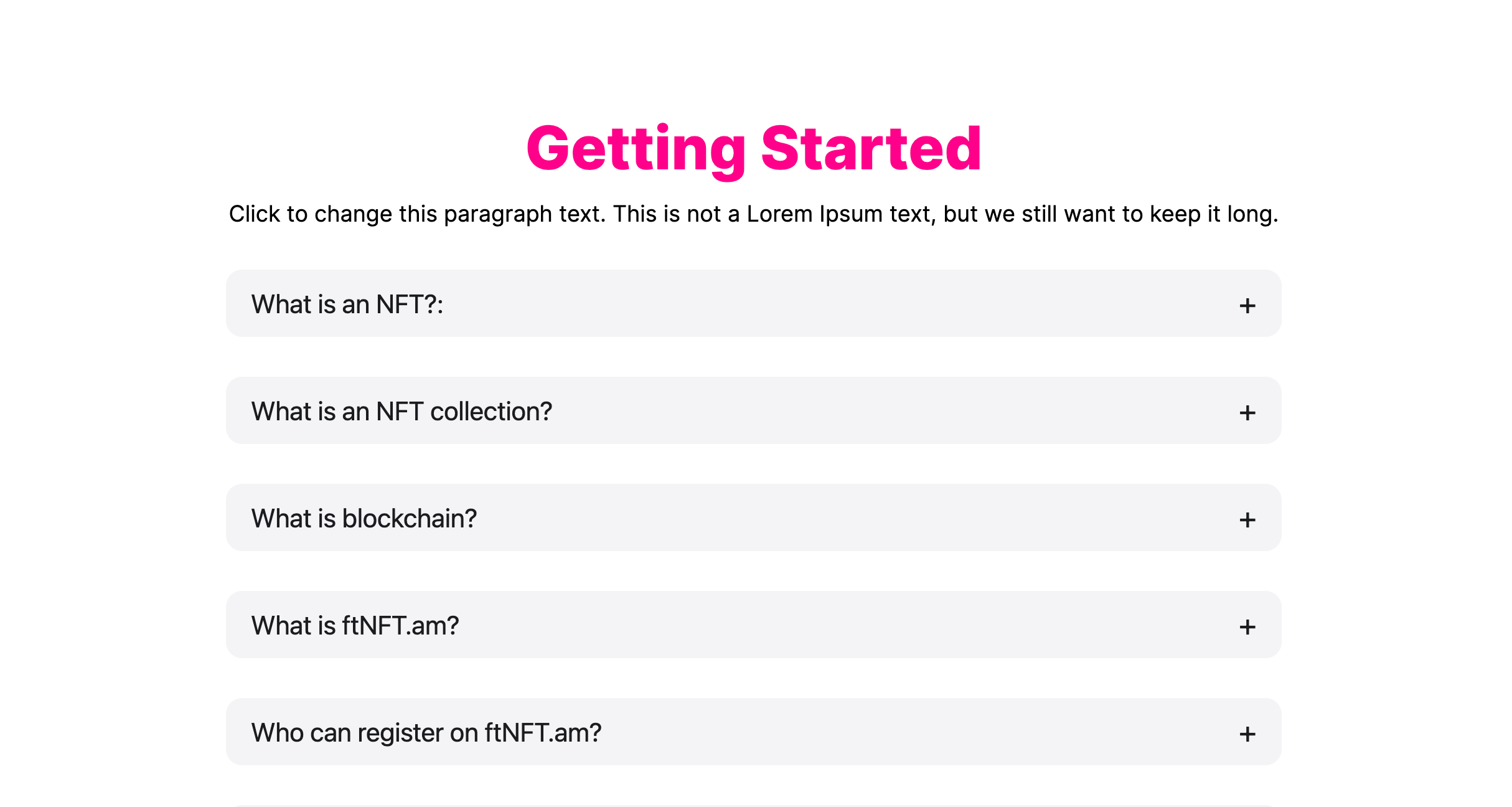
Task: Click the 'Click to change this paragraph text.' sentence
Action: click(x=417, y=214)
